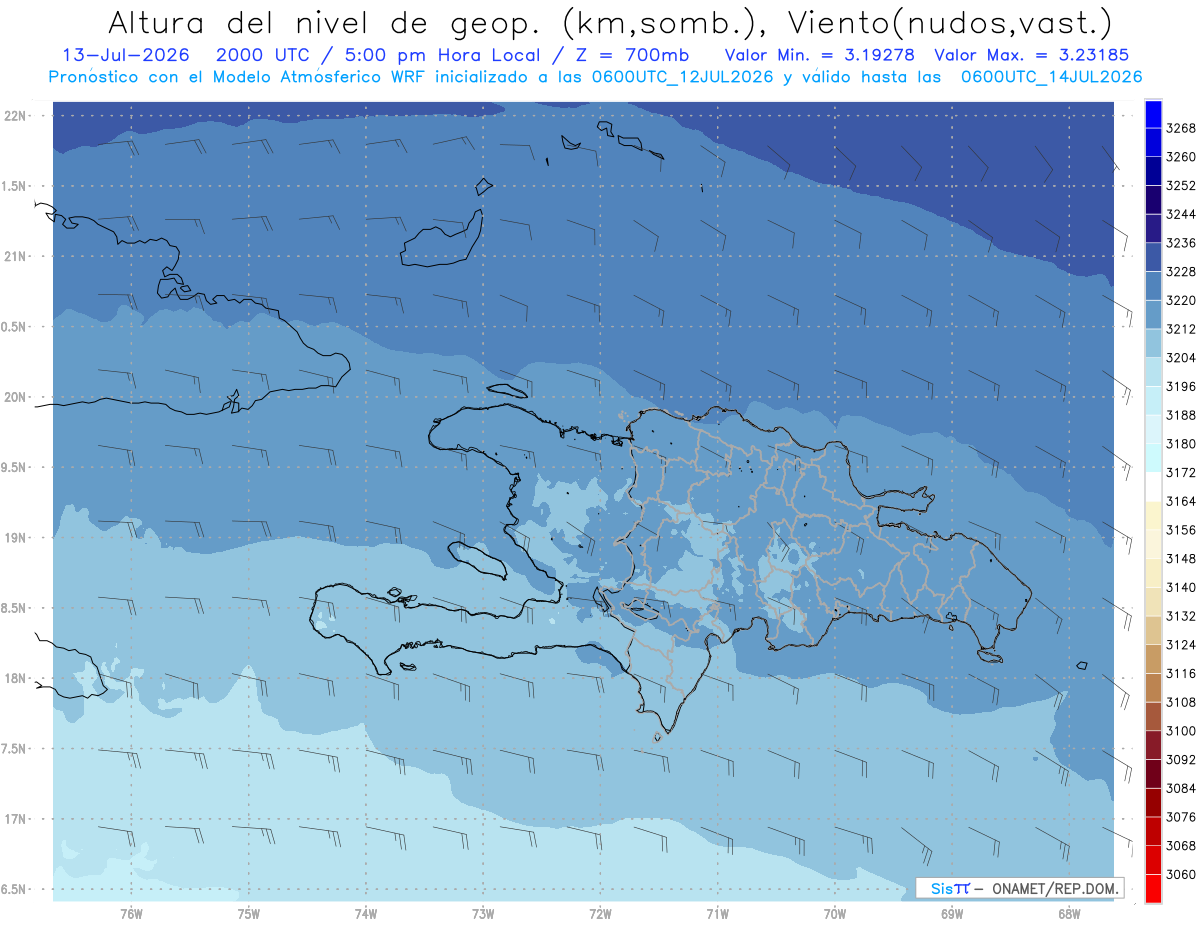Image resolution: width=1200 pixels, height=927 pixels.
Task: Click the legend value '3212'
Action: point(1181,329)
